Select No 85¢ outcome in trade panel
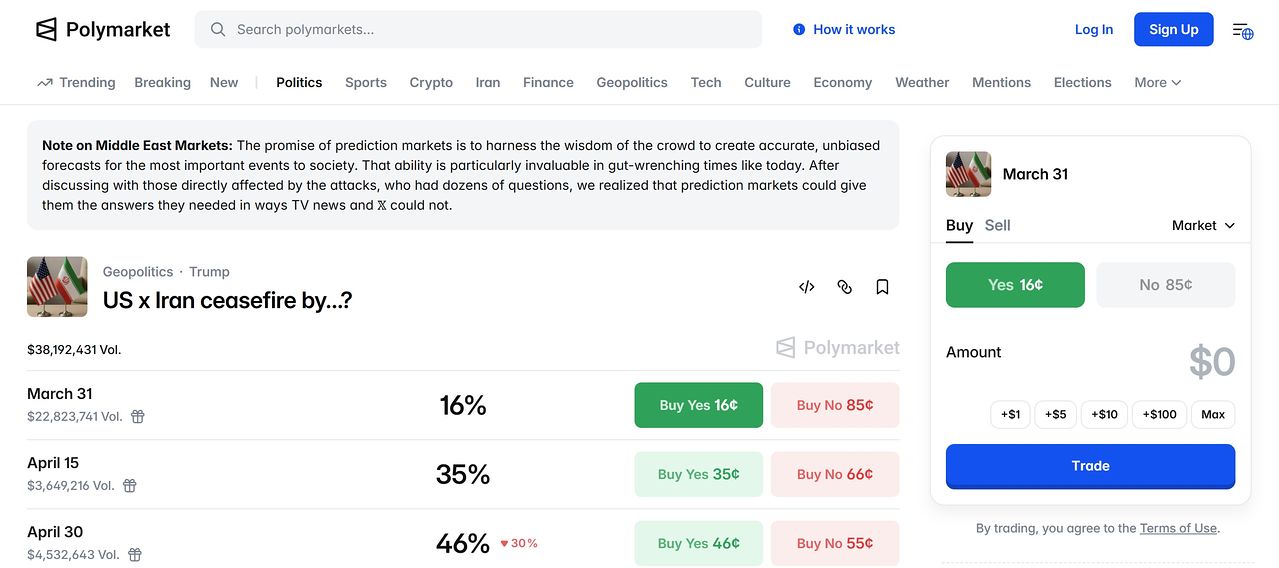 (1165, 285)
